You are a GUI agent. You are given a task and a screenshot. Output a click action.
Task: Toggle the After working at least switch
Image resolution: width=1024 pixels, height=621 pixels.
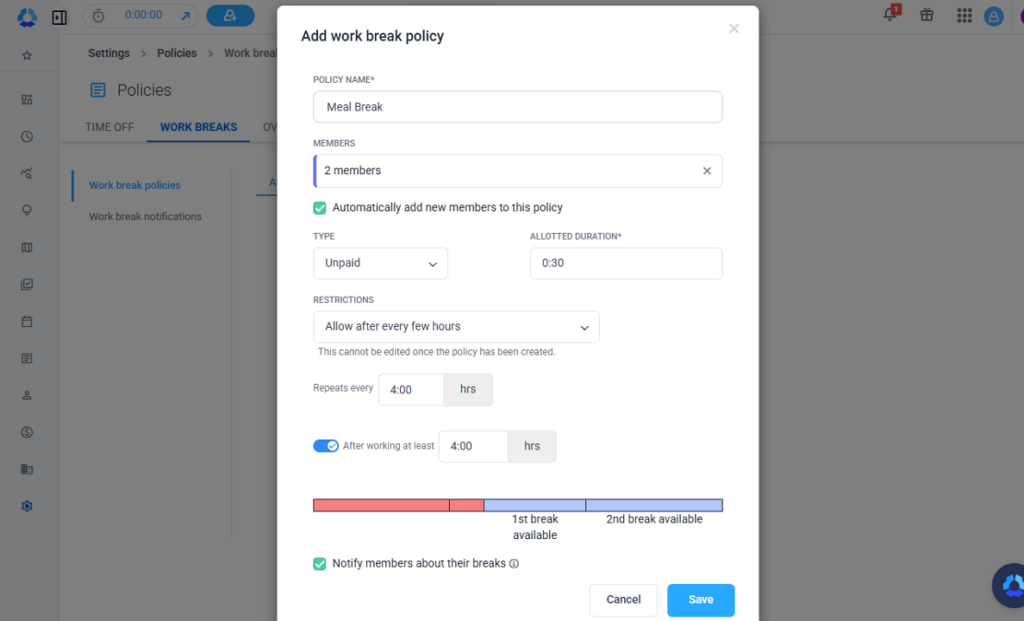click(325, 446)
